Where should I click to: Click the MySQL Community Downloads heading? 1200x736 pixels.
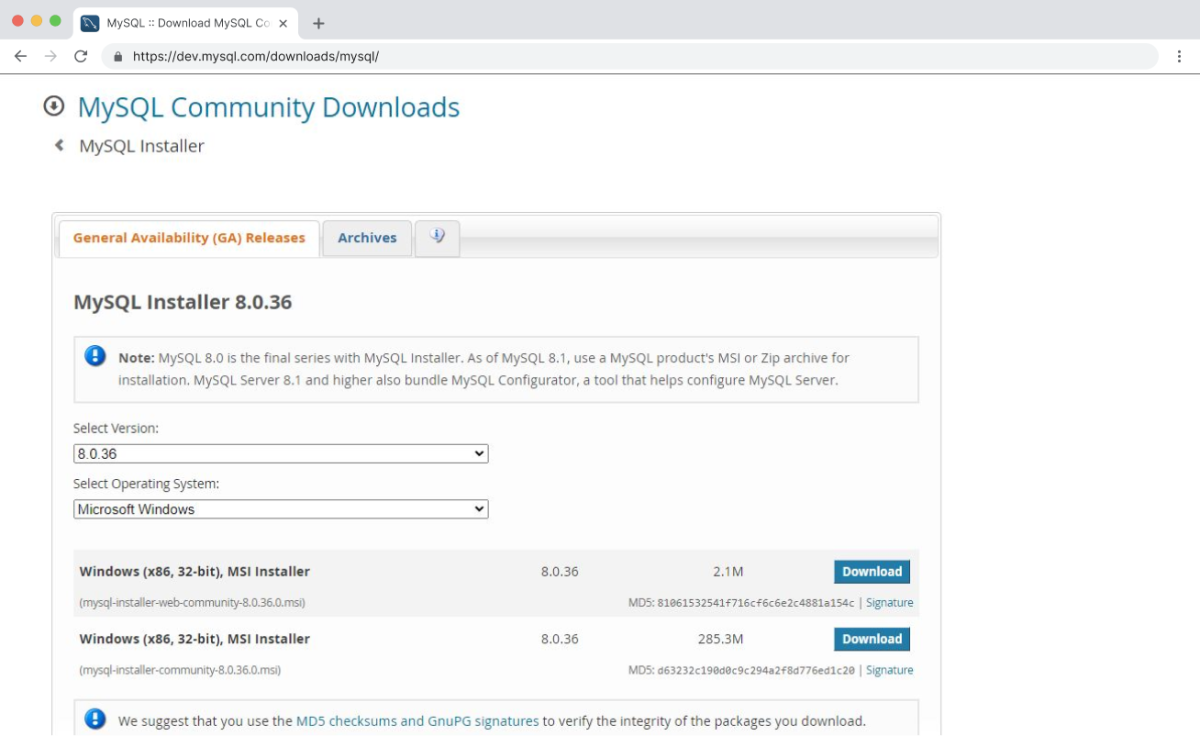(268, 107)
